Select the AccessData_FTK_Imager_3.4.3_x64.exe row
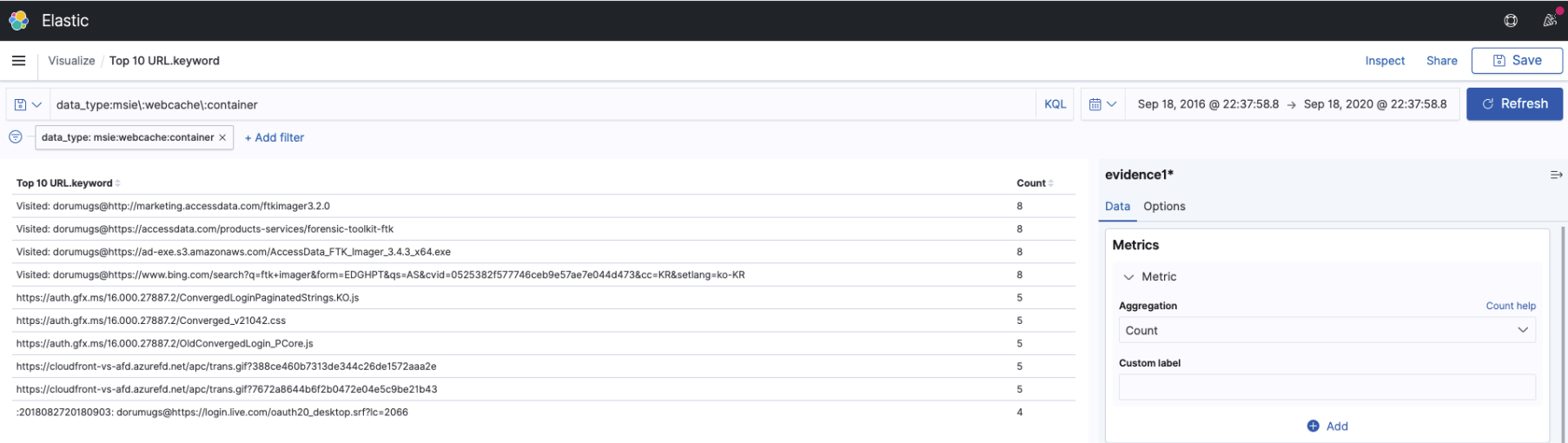 tap(545, 252)
